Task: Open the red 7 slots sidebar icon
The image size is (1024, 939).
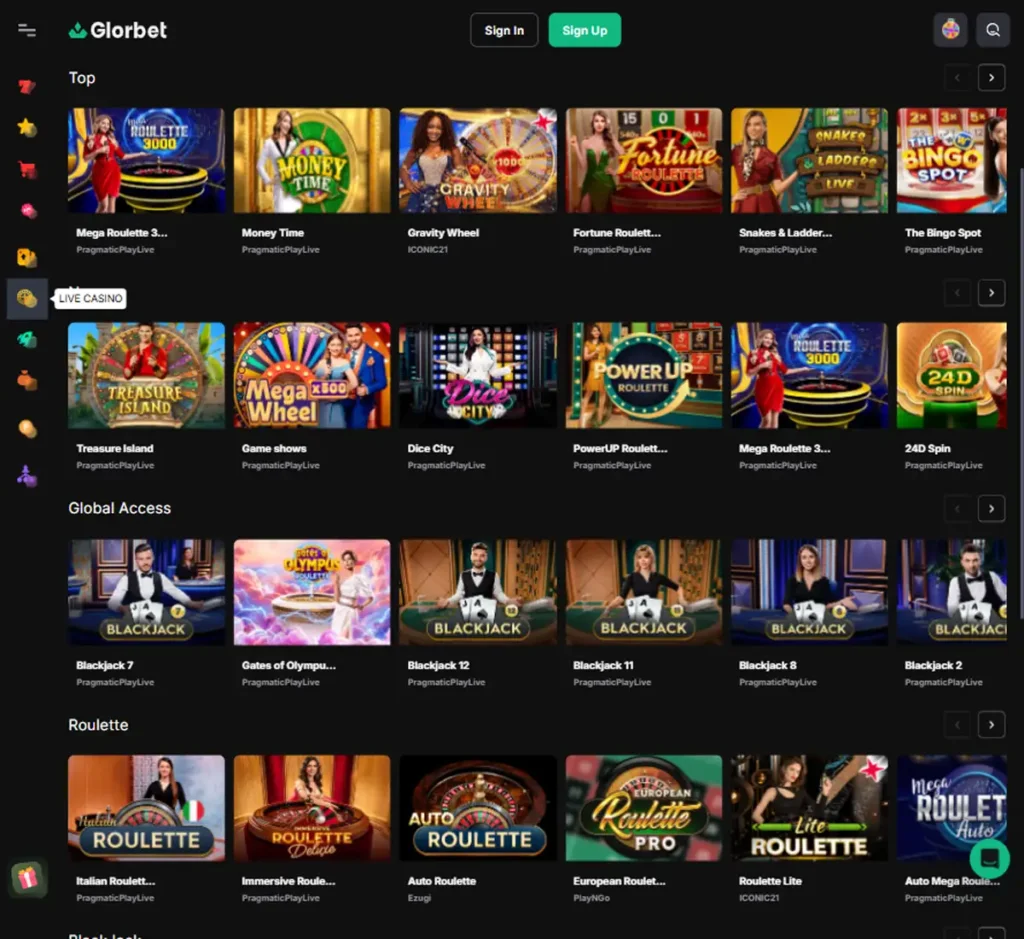Action: click(27, 86)
